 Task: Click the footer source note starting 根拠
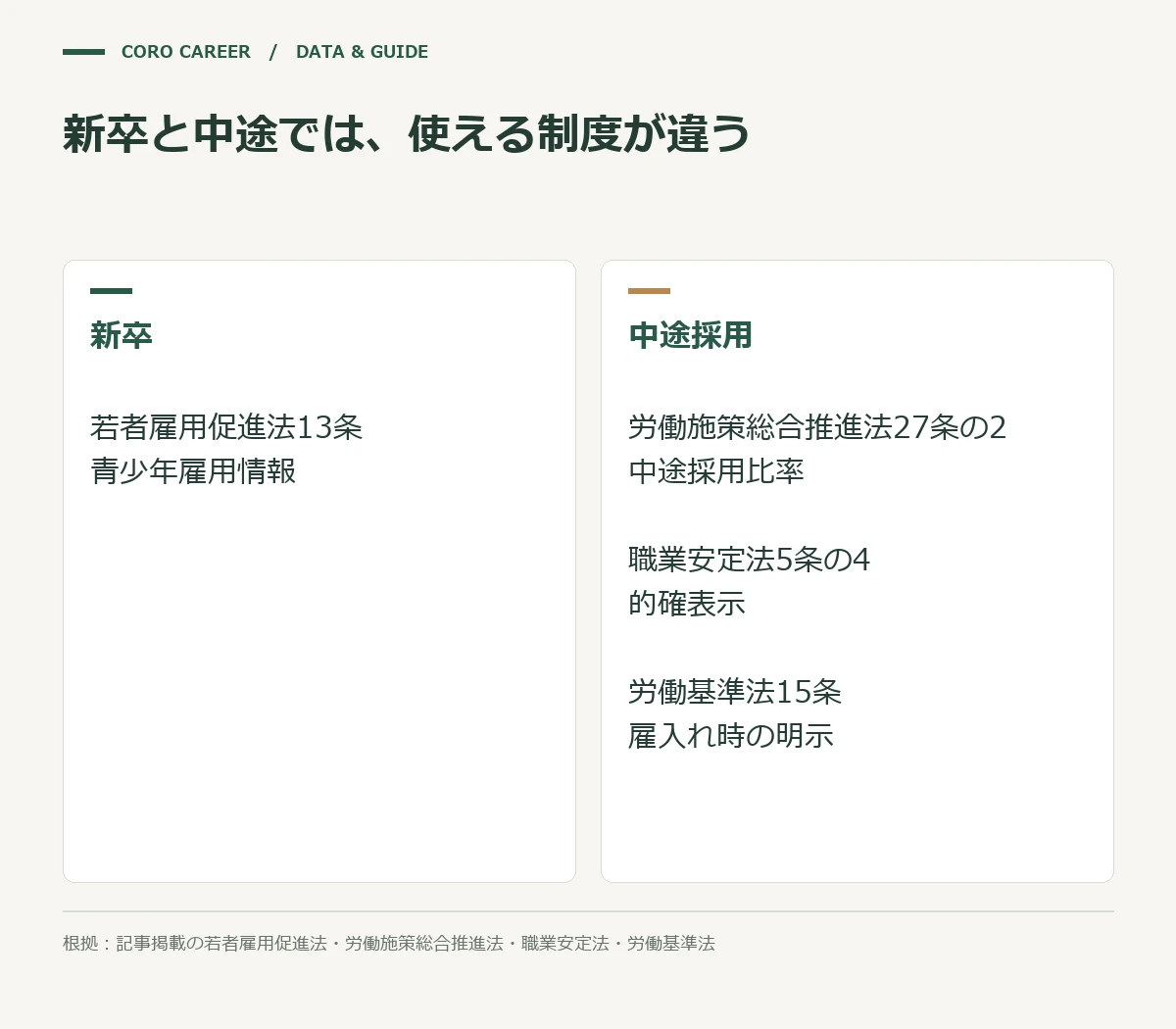[389, 943]
